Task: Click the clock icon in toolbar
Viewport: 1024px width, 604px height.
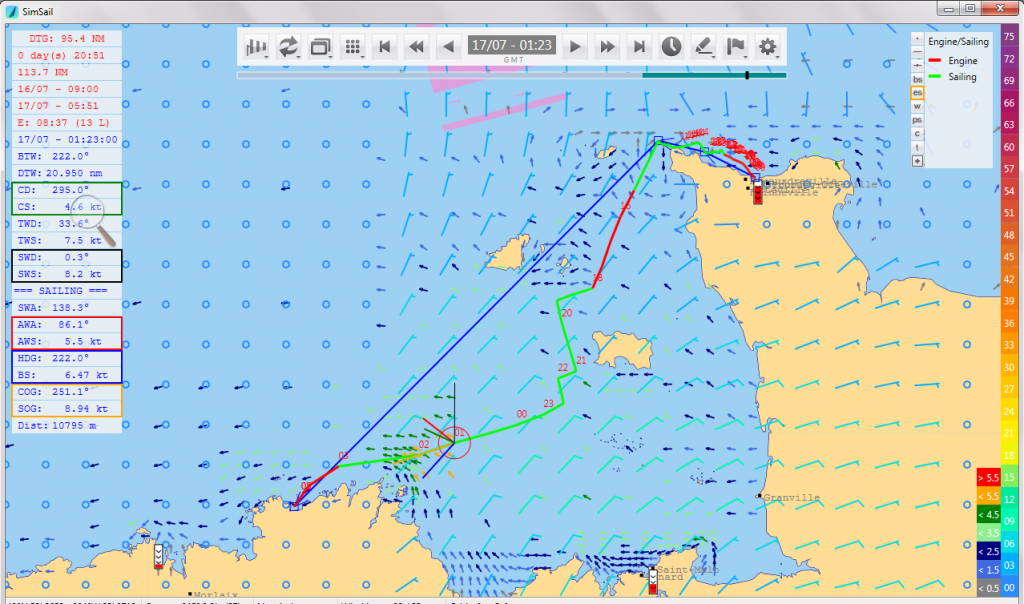Action: pos(671,46)
